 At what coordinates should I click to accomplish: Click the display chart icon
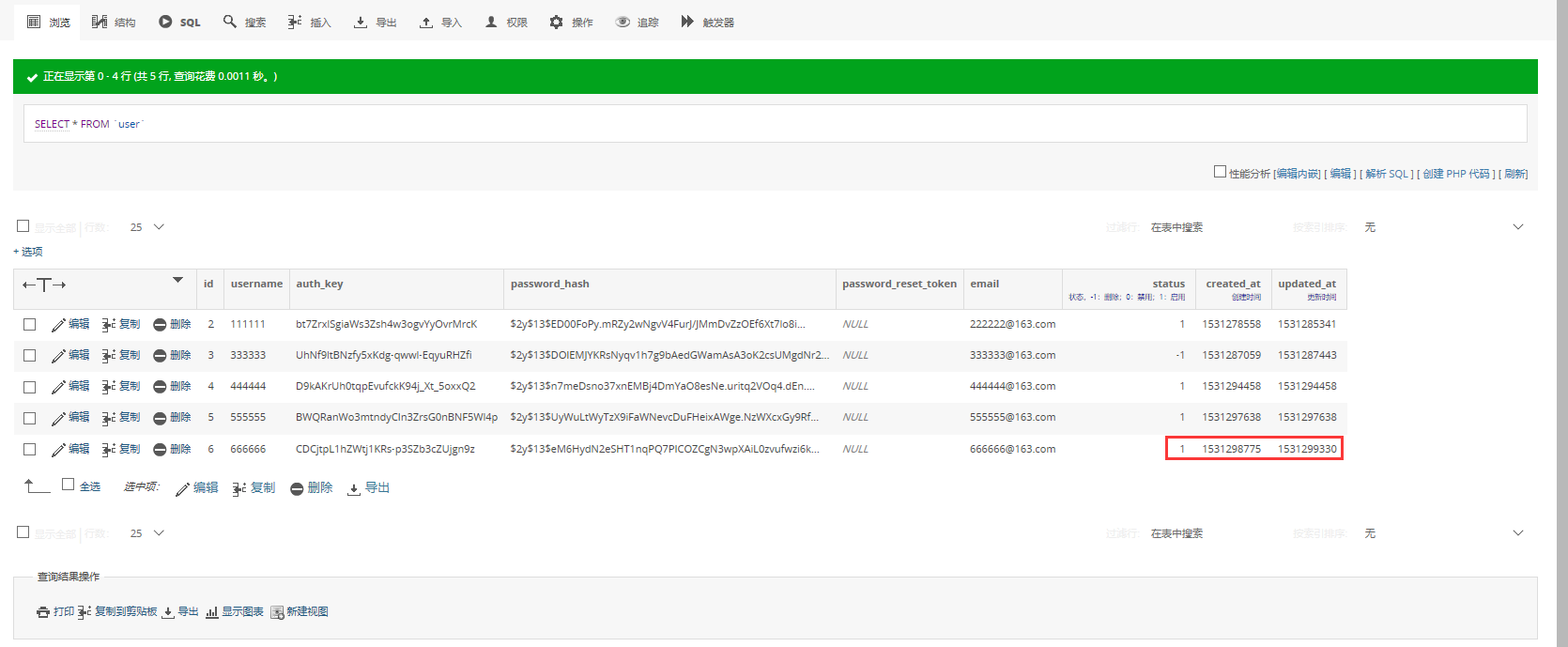coord(212,612)
